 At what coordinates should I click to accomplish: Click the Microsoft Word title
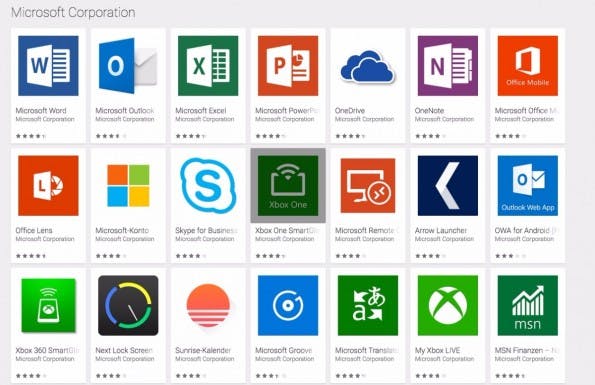point(41,110)
